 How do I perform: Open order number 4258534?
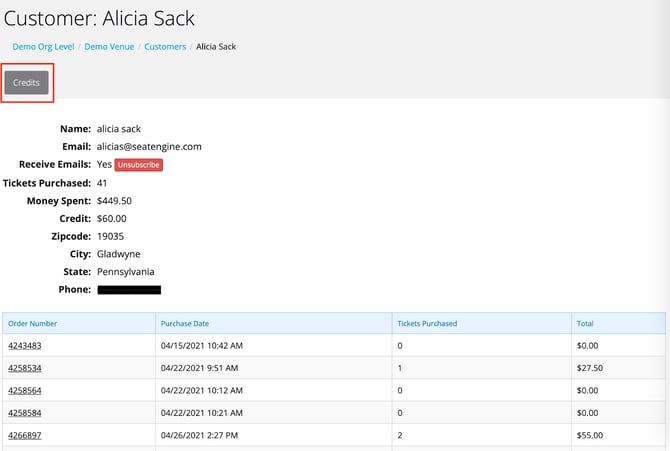[24, 368]
